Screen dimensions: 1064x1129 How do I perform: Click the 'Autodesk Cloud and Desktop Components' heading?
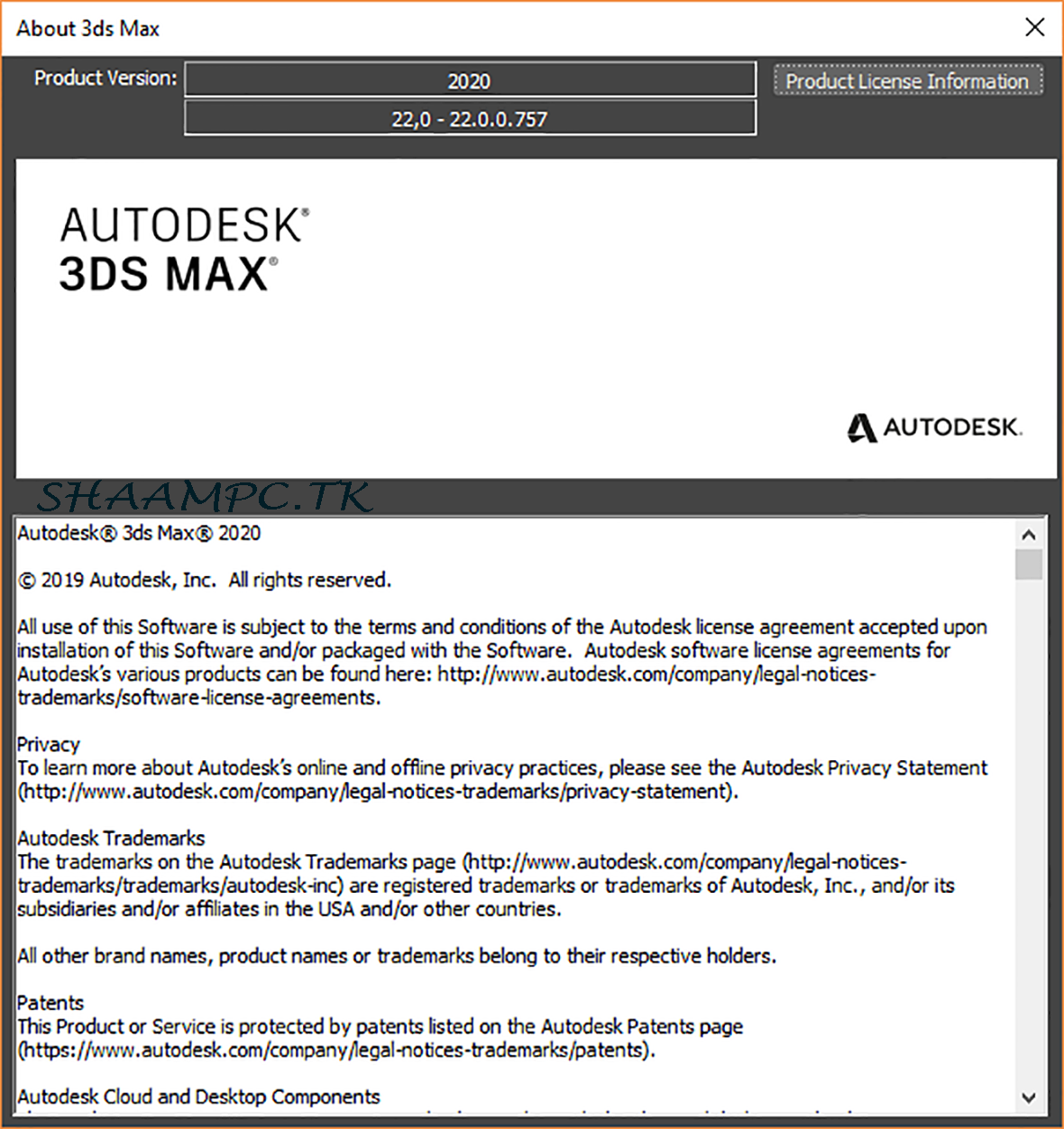point(198,1097)
